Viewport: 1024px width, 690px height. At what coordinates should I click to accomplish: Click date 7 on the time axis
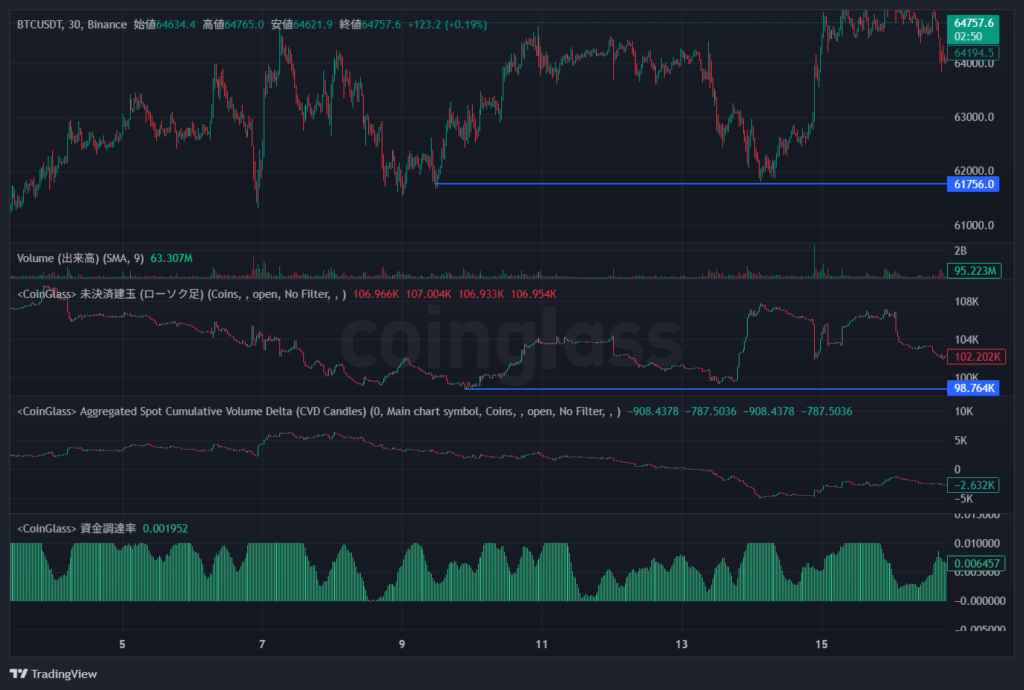point(262,644)
